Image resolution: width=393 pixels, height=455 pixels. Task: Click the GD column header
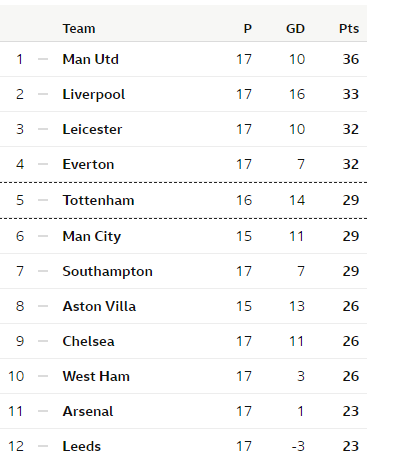coord(295,29)
